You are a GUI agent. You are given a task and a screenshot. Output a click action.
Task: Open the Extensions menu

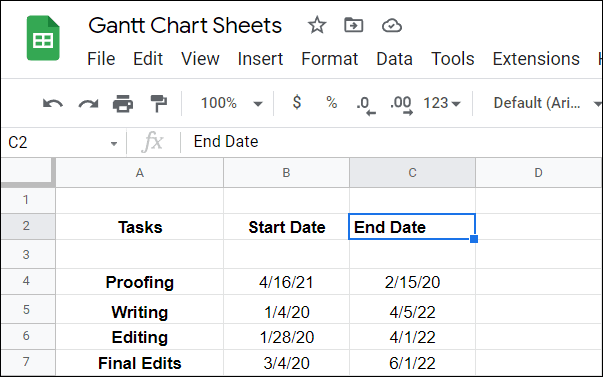coord(536,59)
